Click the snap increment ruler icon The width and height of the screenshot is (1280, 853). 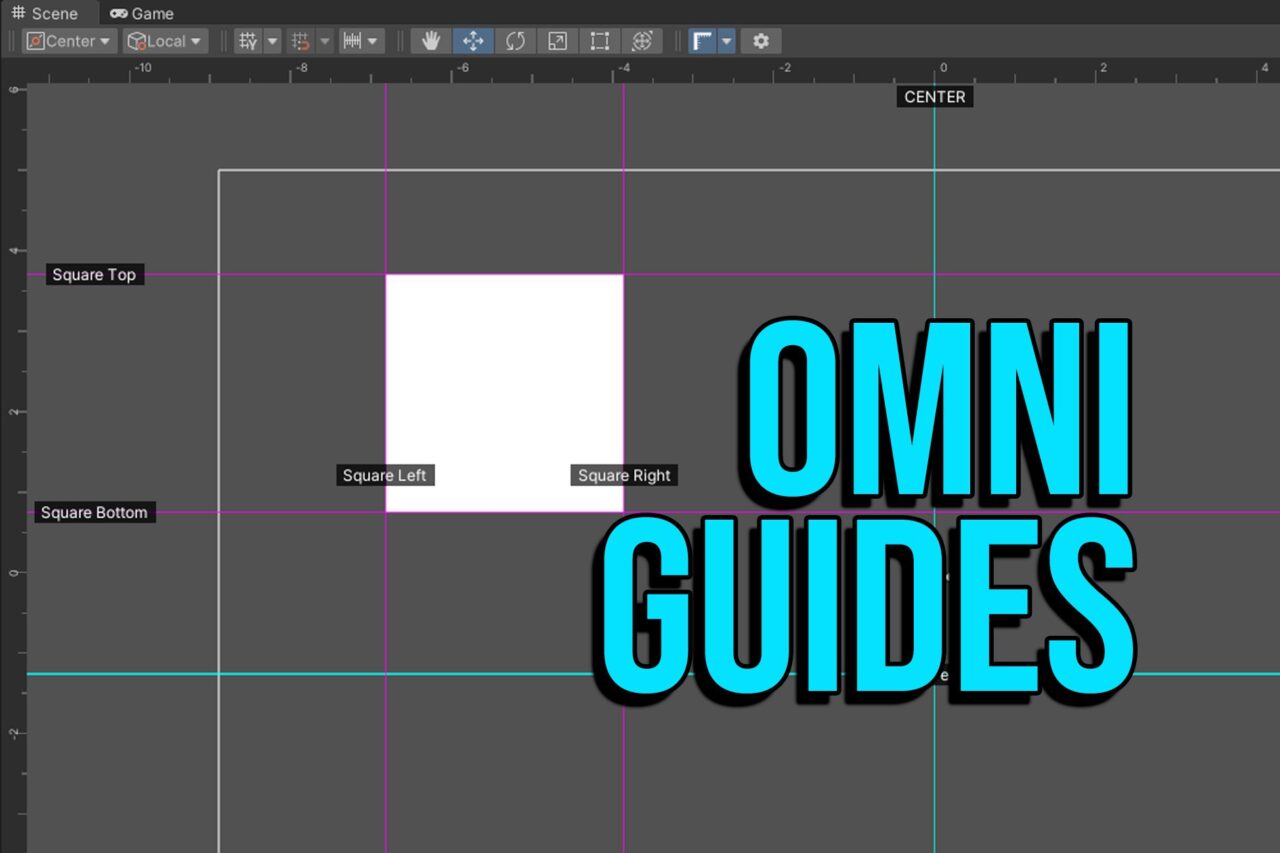[x=354, y=41]
